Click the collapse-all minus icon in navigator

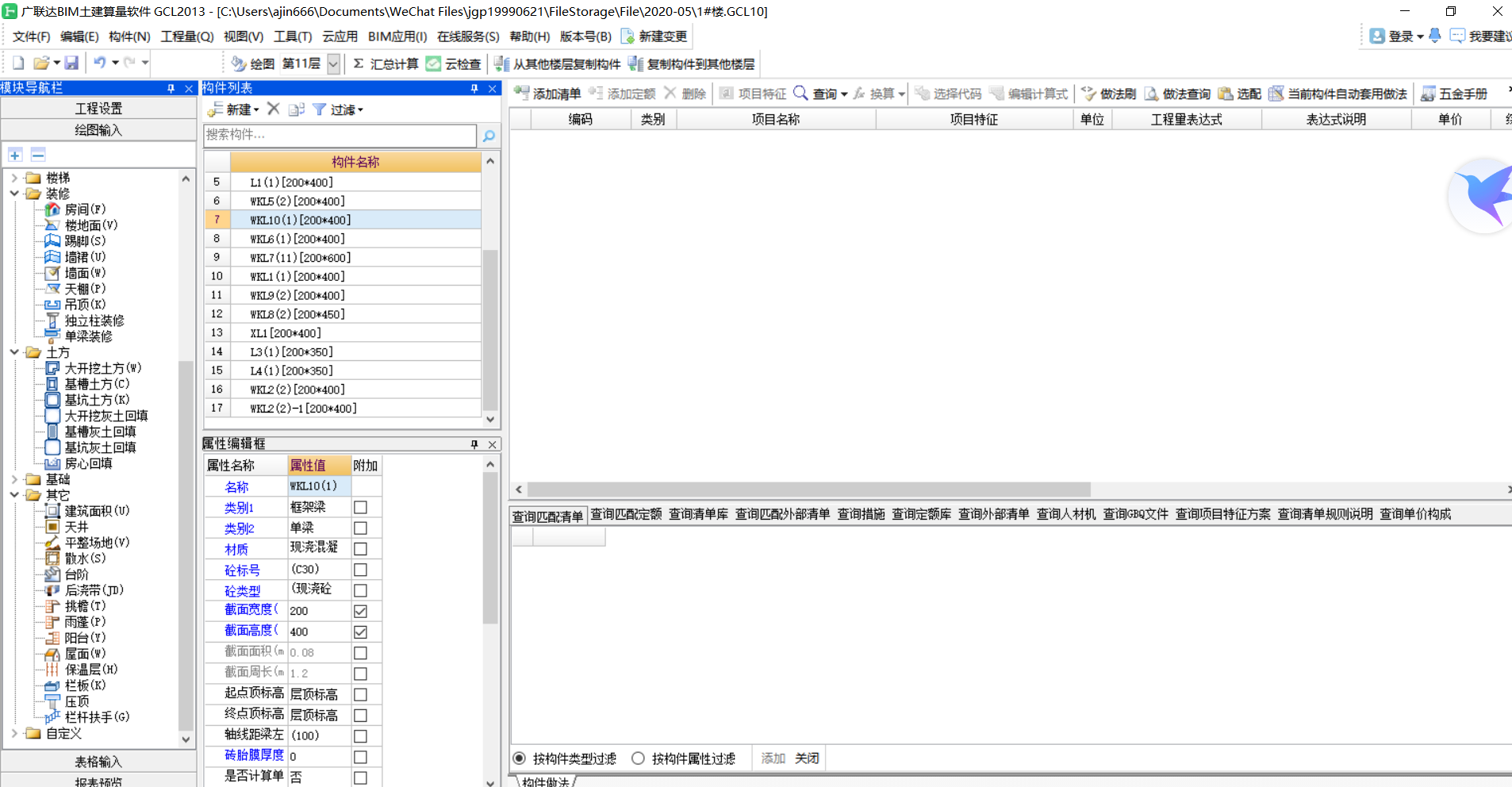click(38, 155)
